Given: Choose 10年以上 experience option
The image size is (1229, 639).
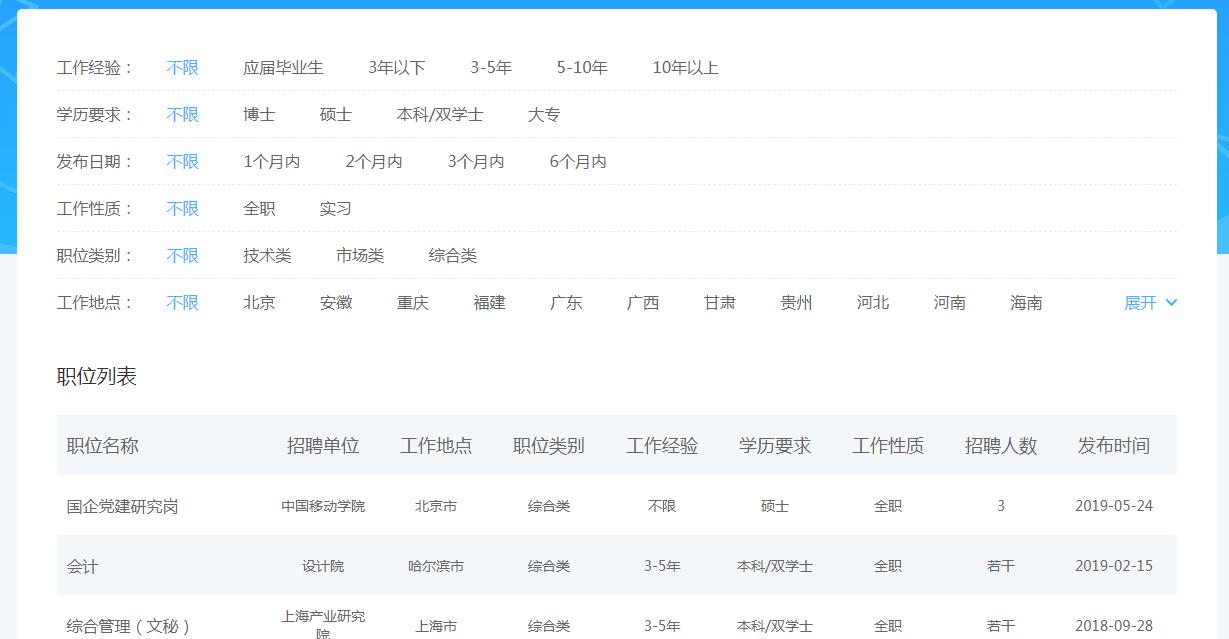Looking at the screenshot, I should [685, 68].
